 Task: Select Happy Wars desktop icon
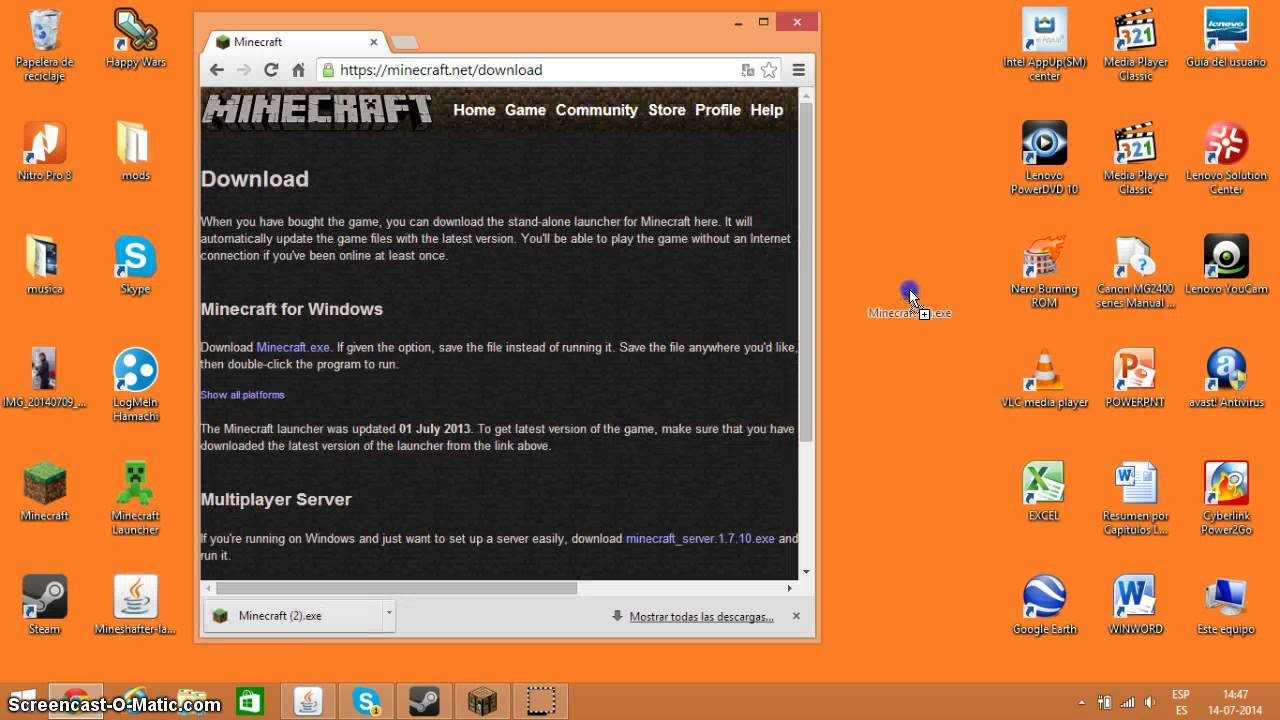tap(136, 38)
